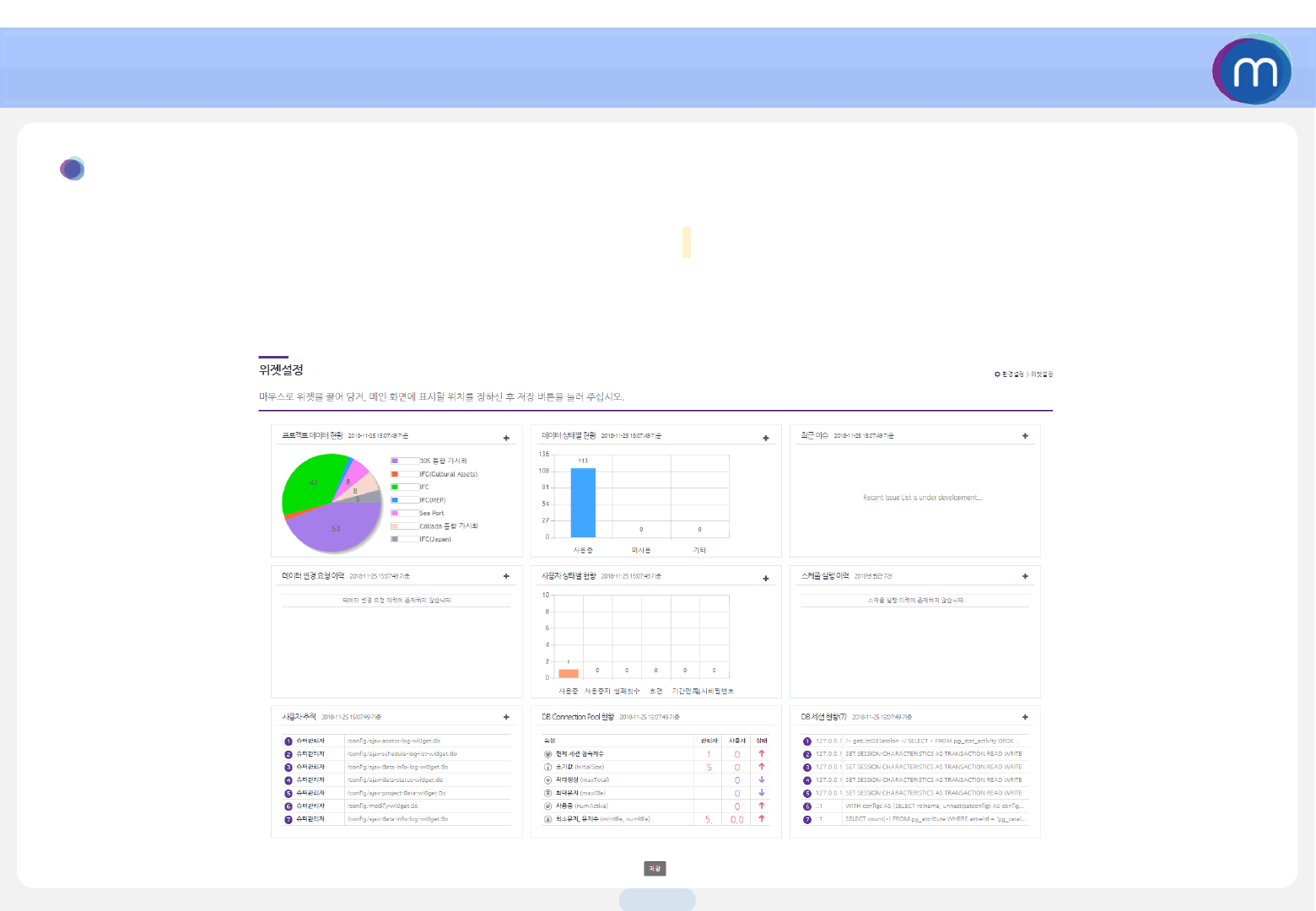The image size is (1316, 911).
Task: Click the 데이터 상태별 현황 widget title
Action: [569, 435]
